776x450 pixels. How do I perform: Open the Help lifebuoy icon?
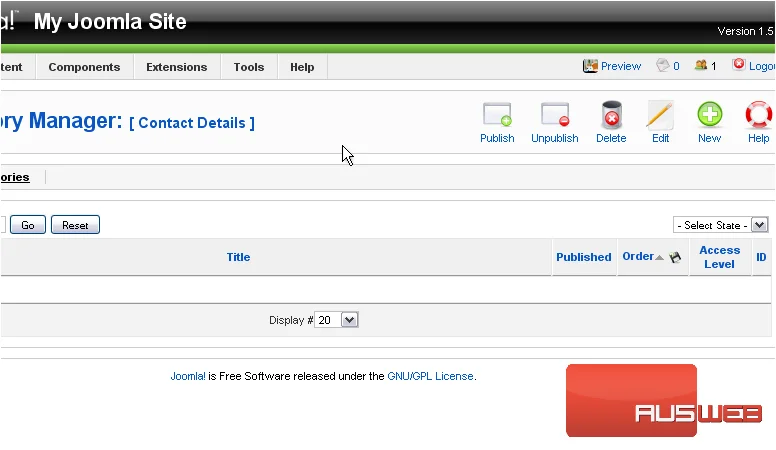click(758, 115)
